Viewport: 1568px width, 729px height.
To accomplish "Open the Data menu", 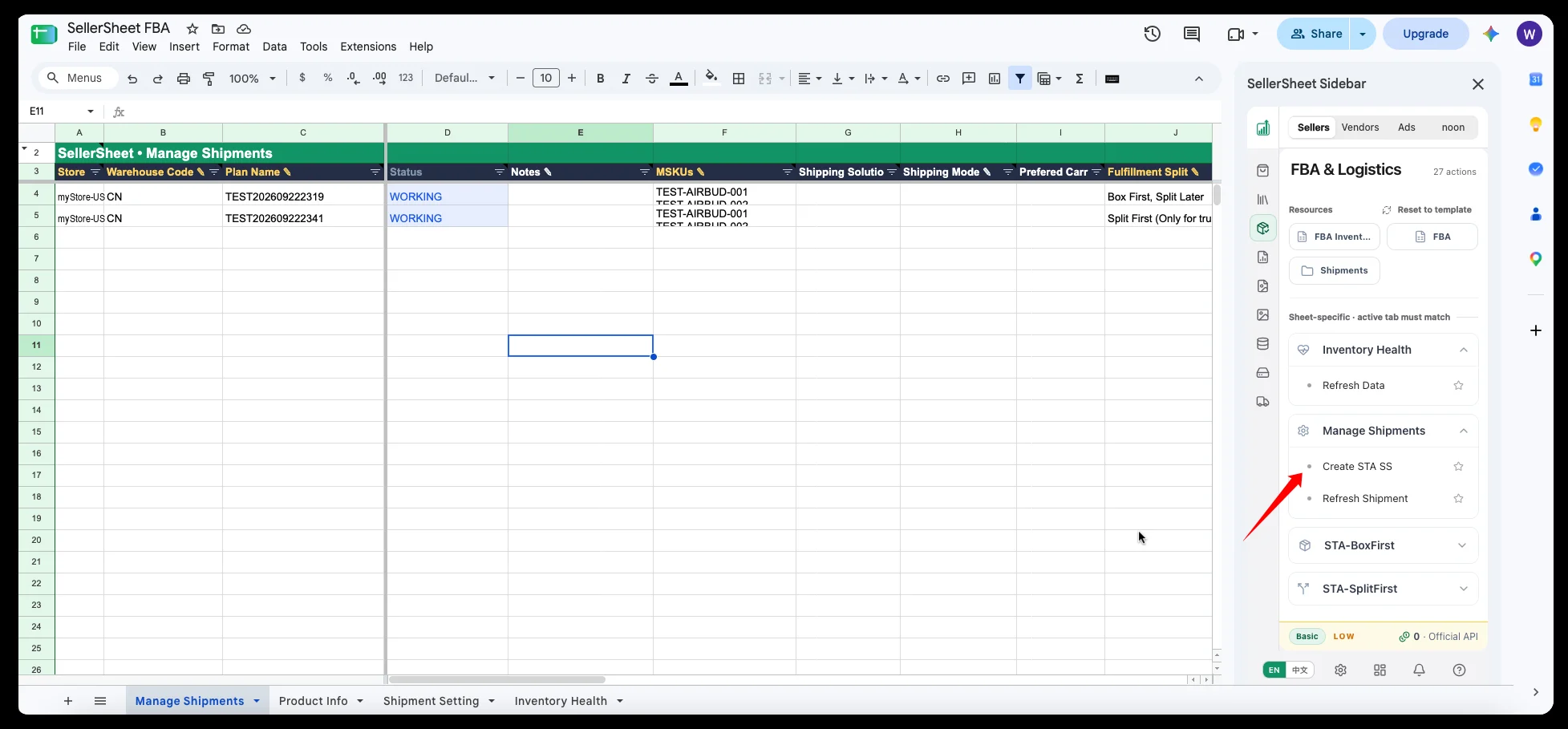I will tap(274, 47).
